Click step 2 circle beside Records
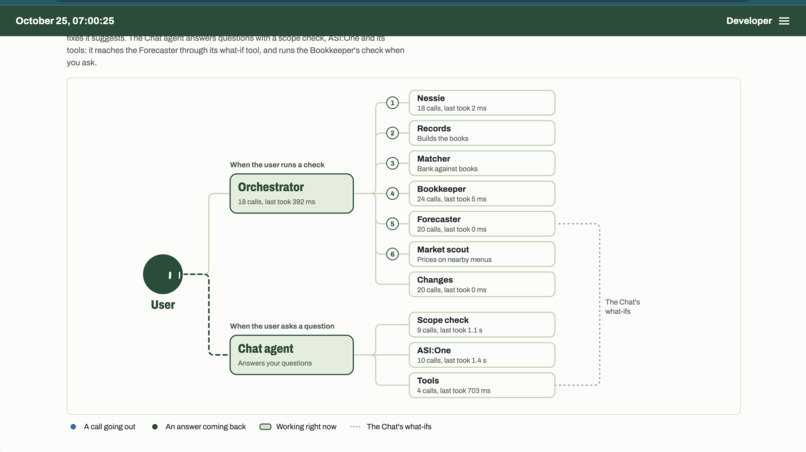806x452 pixels. (392, 133)
